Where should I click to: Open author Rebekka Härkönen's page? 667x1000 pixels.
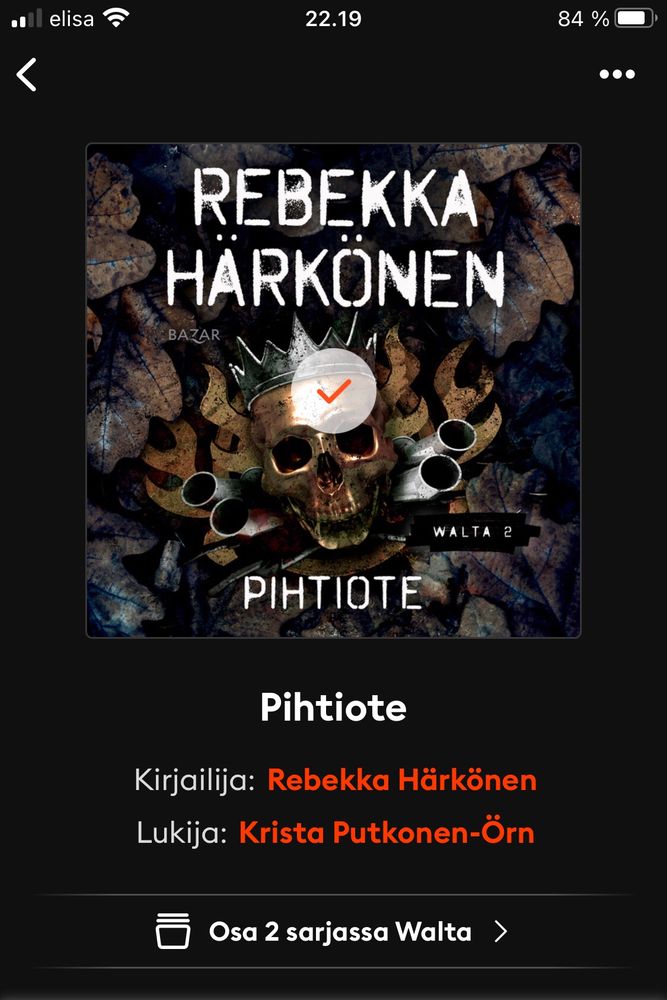tap(402, 780)
